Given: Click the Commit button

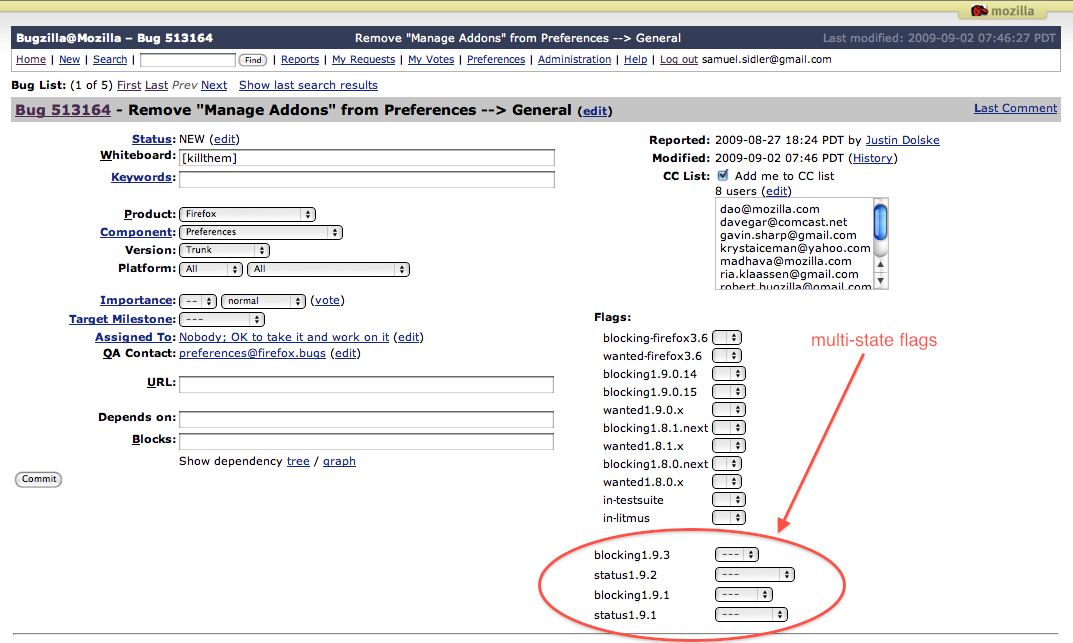Looking at the screenshot, I should (38, 479).
